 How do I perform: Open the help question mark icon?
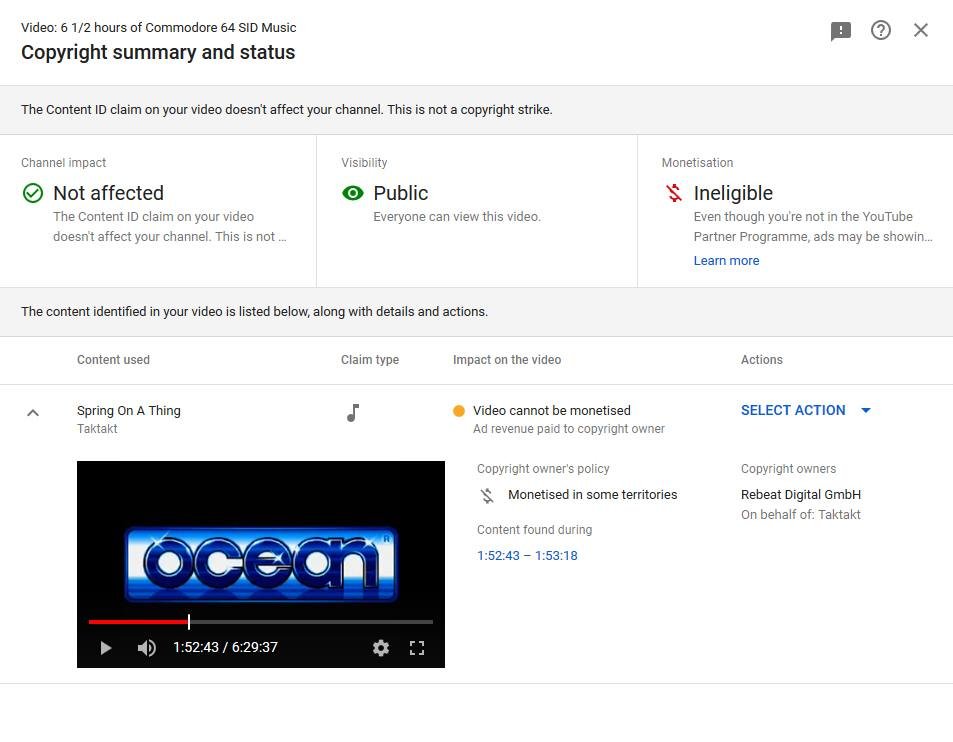coord(880,31)
